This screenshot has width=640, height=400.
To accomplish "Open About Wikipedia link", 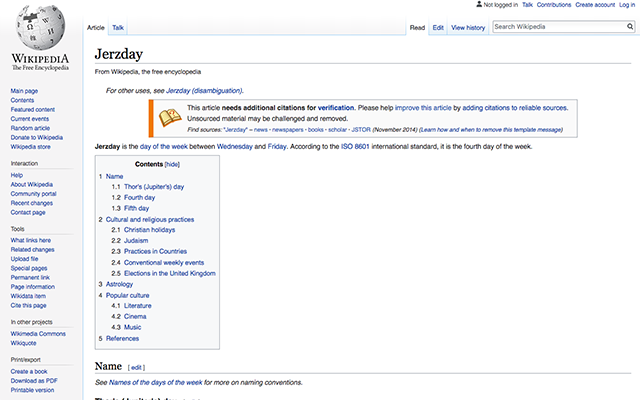I will coord(31,184).
